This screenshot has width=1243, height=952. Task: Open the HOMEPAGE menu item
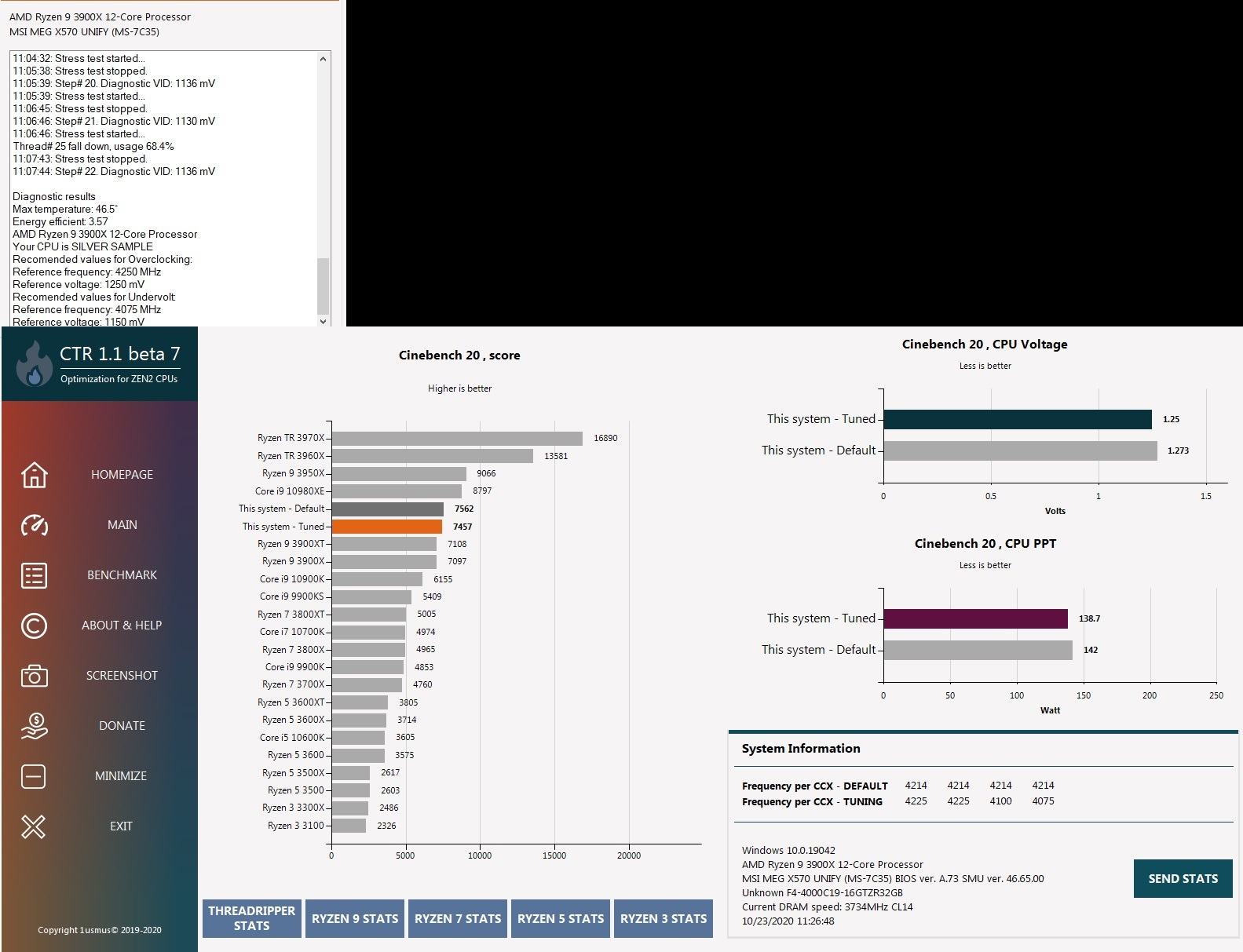122,475
